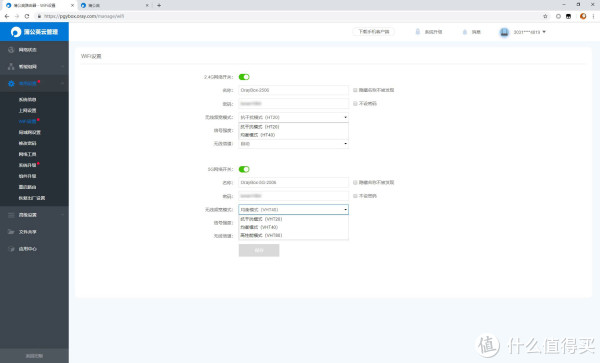Screen dimensions: 600x363
Task: Click the message bell icon in top bar
Action: [x=465, y=32]
